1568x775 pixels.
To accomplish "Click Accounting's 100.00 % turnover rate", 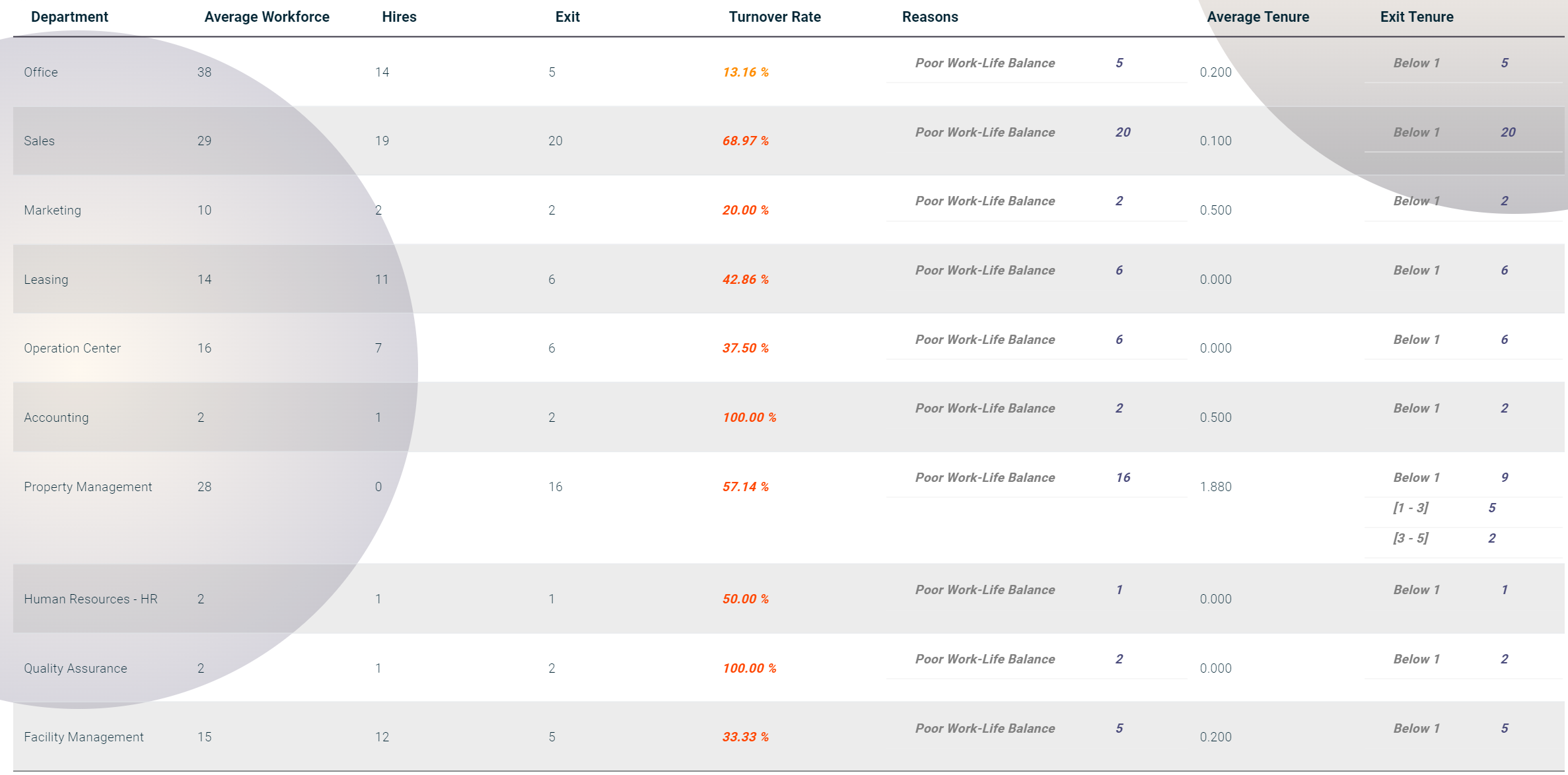I will point(749,417).
